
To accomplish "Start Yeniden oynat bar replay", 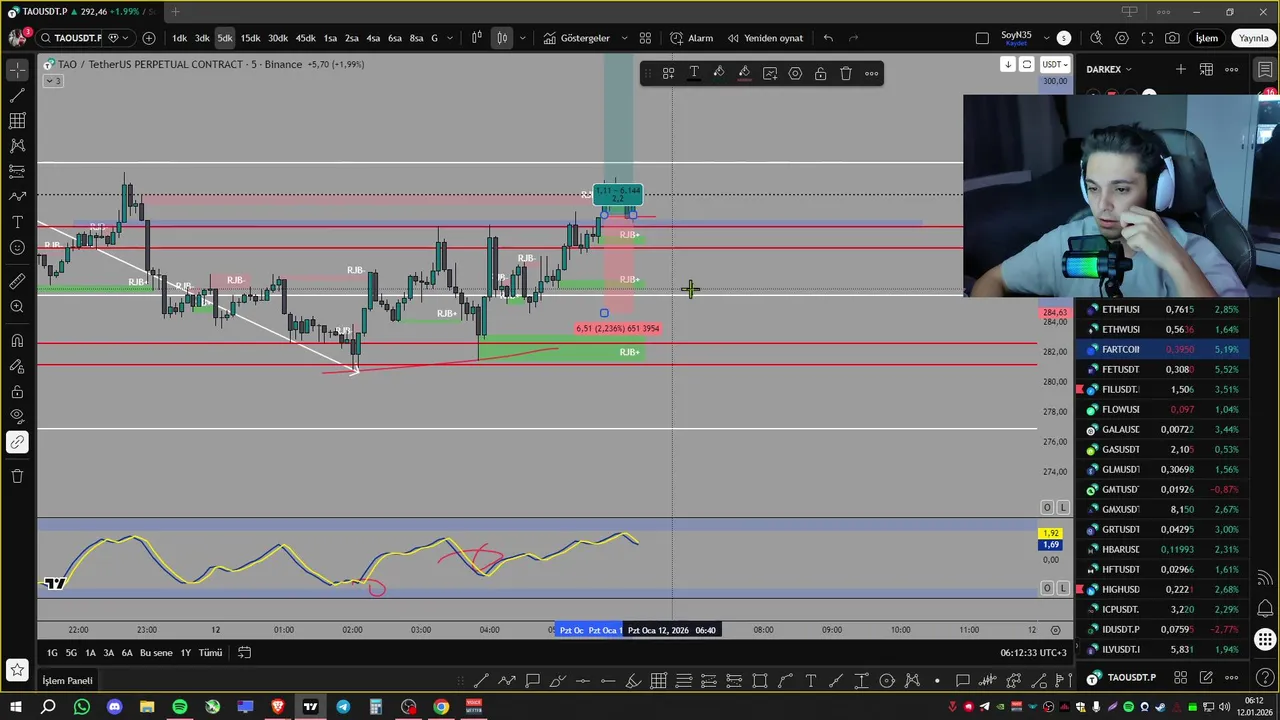I will (x=765, y=38).
